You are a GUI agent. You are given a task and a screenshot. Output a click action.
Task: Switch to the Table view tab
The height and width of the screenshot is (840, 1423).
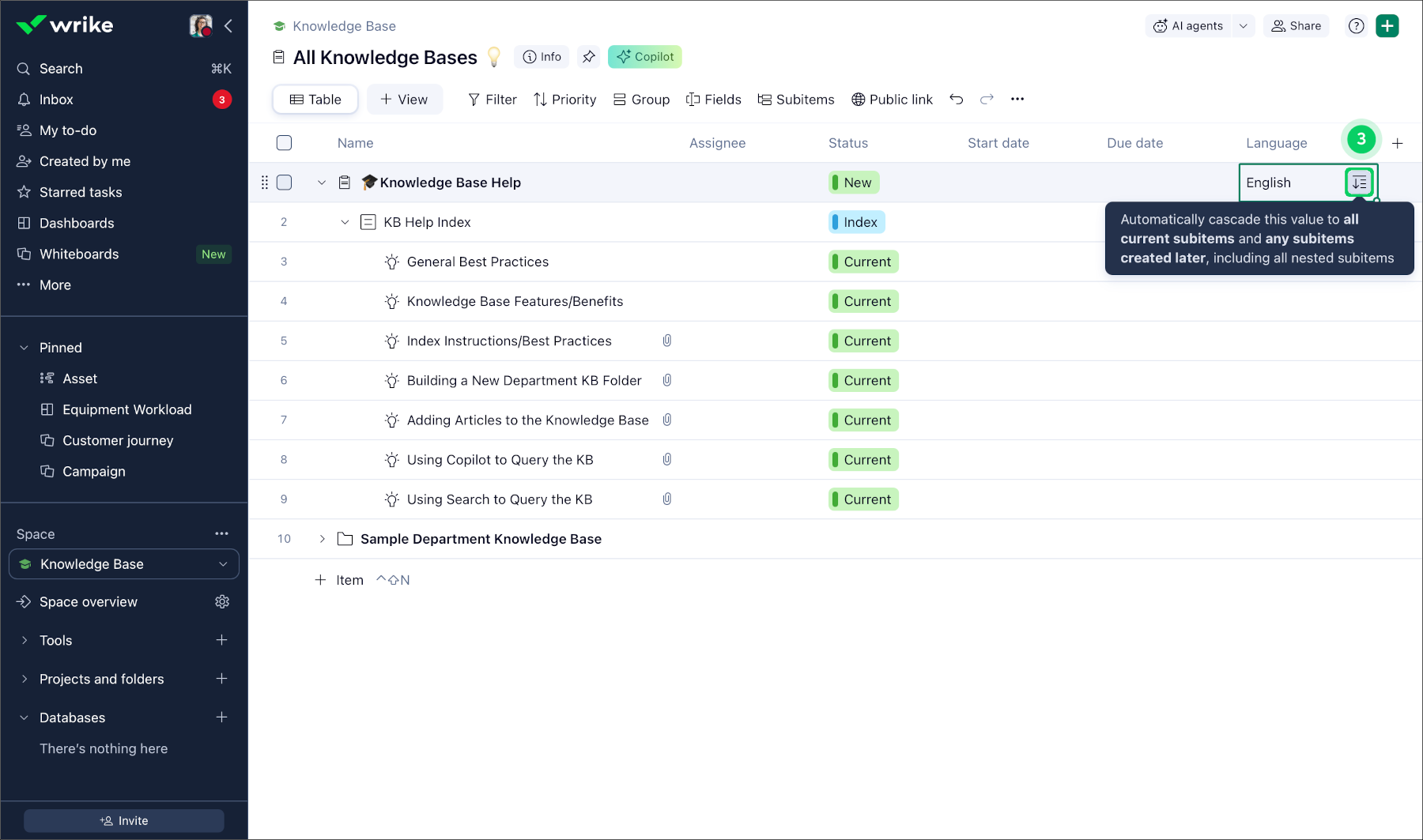[315, 100]
